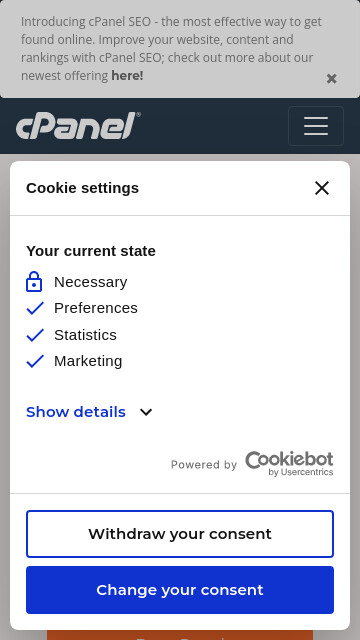Click the Show details link text

coord(76,412)
